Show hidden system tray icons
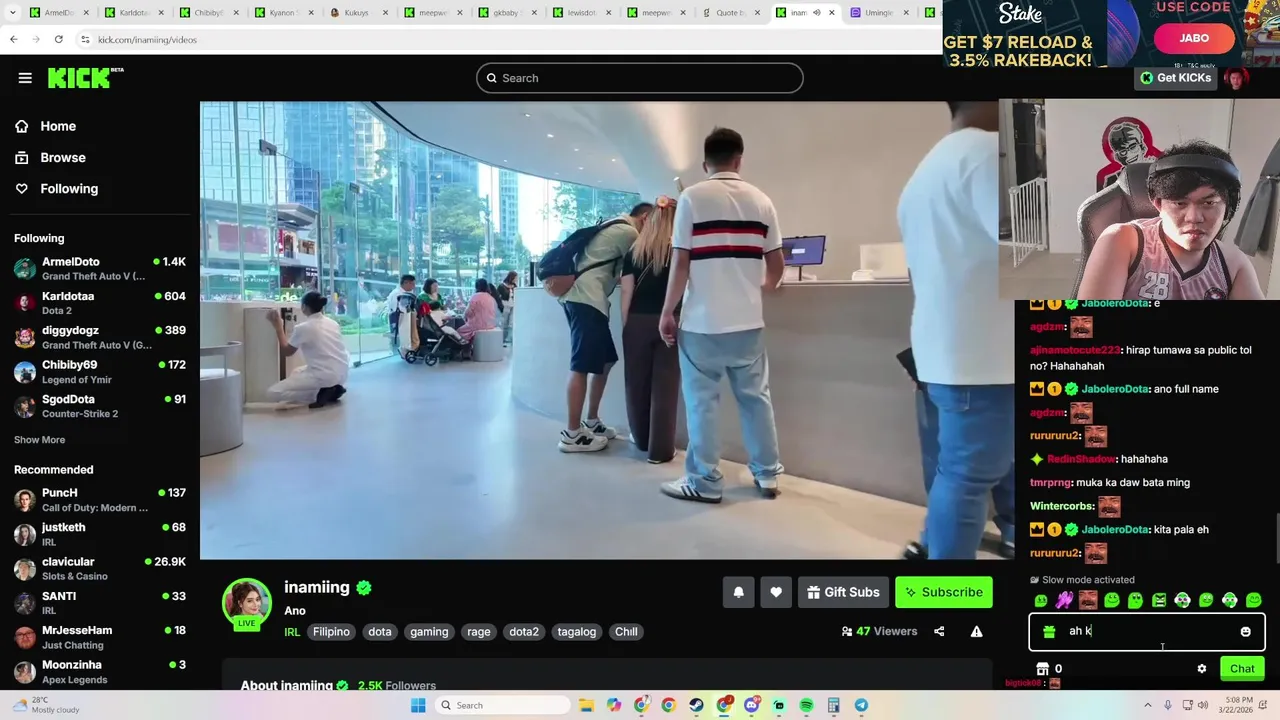Image resolution: width=1280 pixels, height=720 pixels. (x=1147, y=705)
